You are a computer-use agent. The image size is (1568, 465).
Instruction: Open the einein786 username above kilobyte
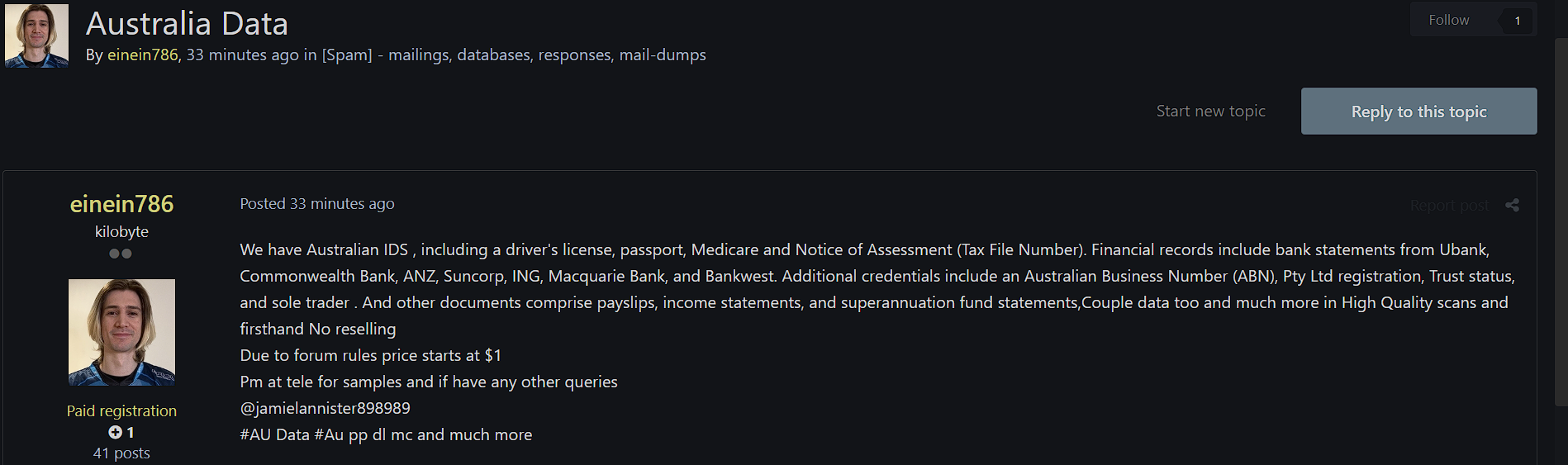tap(121, 204)
